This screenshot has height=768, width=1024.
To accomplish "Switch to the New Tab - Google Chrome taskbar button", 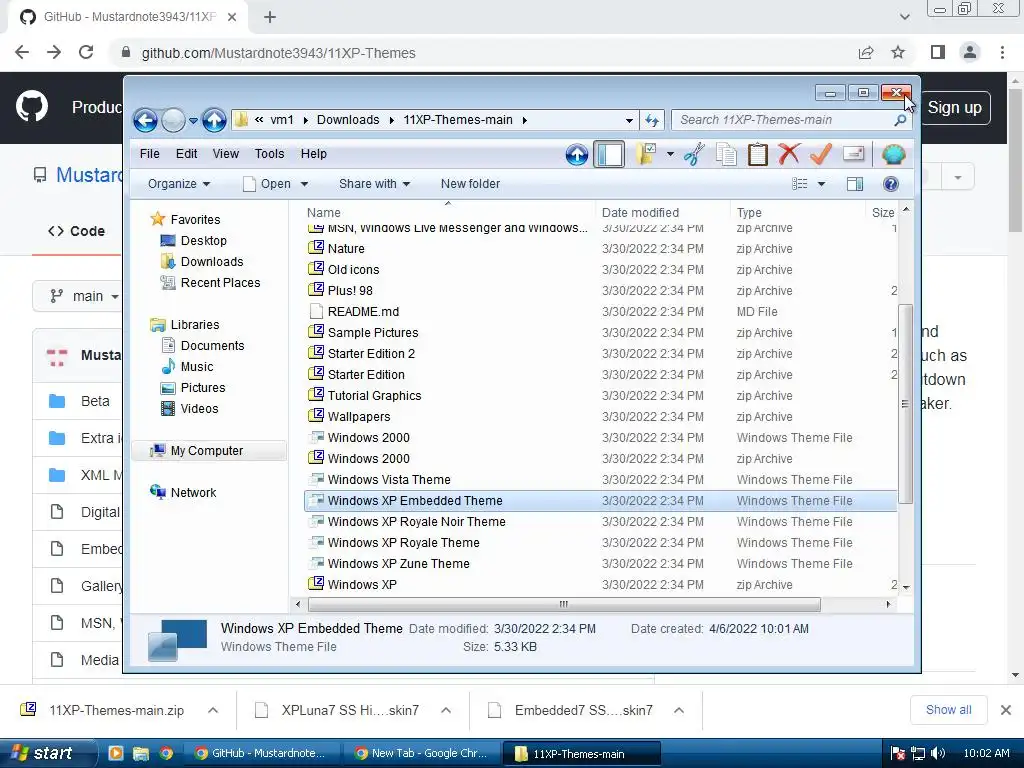I will pos(421,753).
